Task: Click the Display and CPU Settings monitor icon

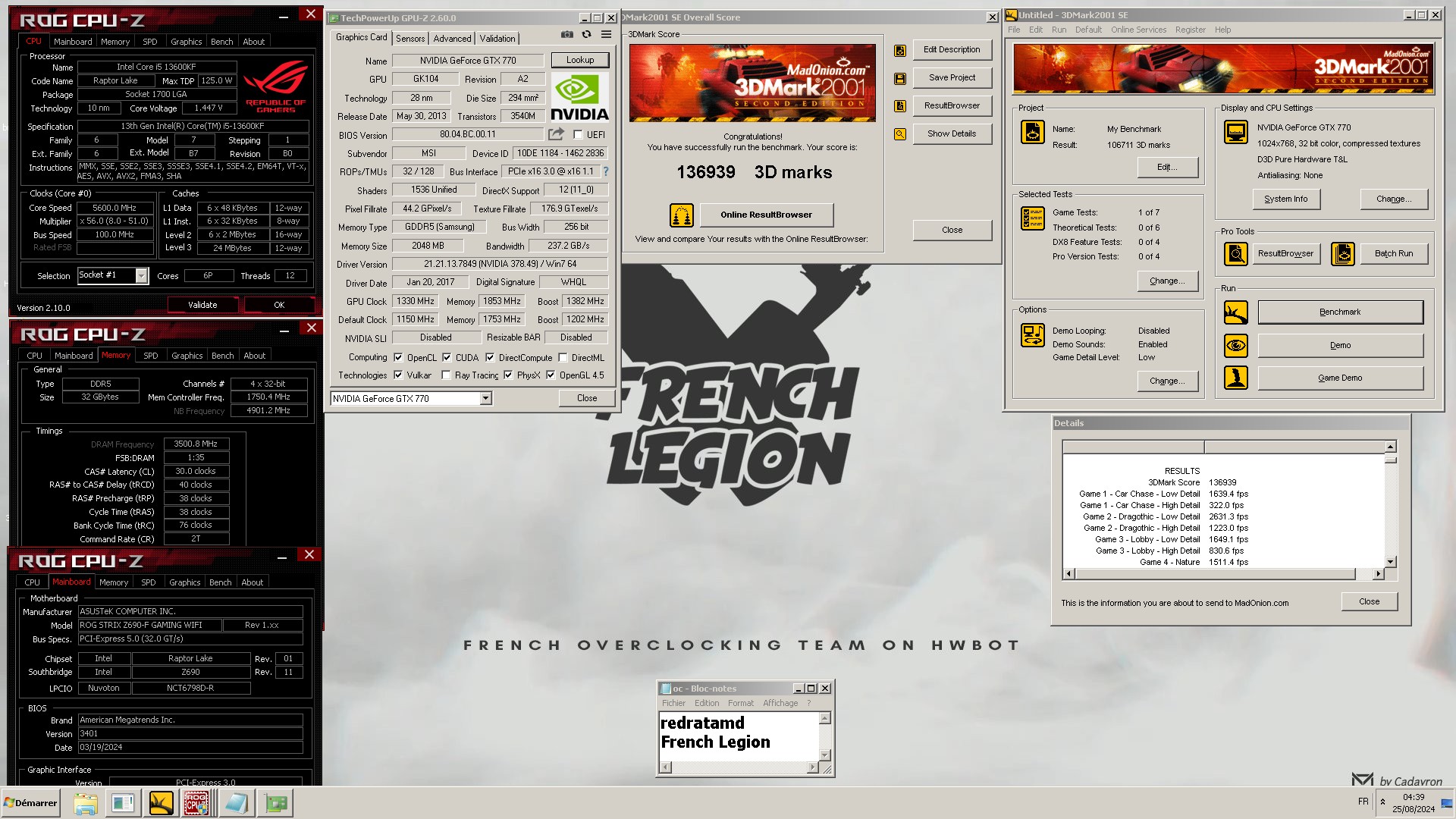Action: [1236, 132]
